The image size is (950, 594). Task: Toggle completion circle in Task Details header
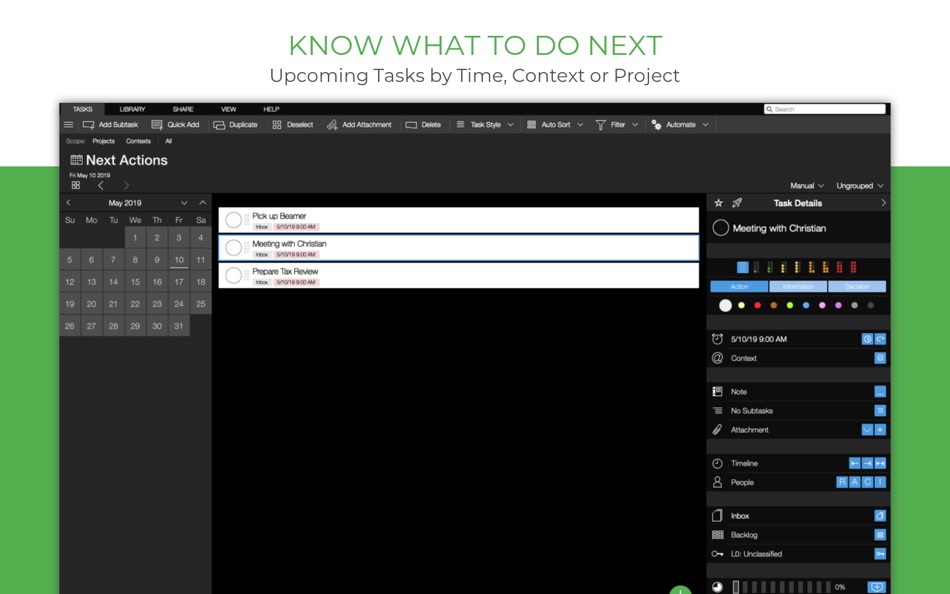pyautogui.click(x=720, y=228)
